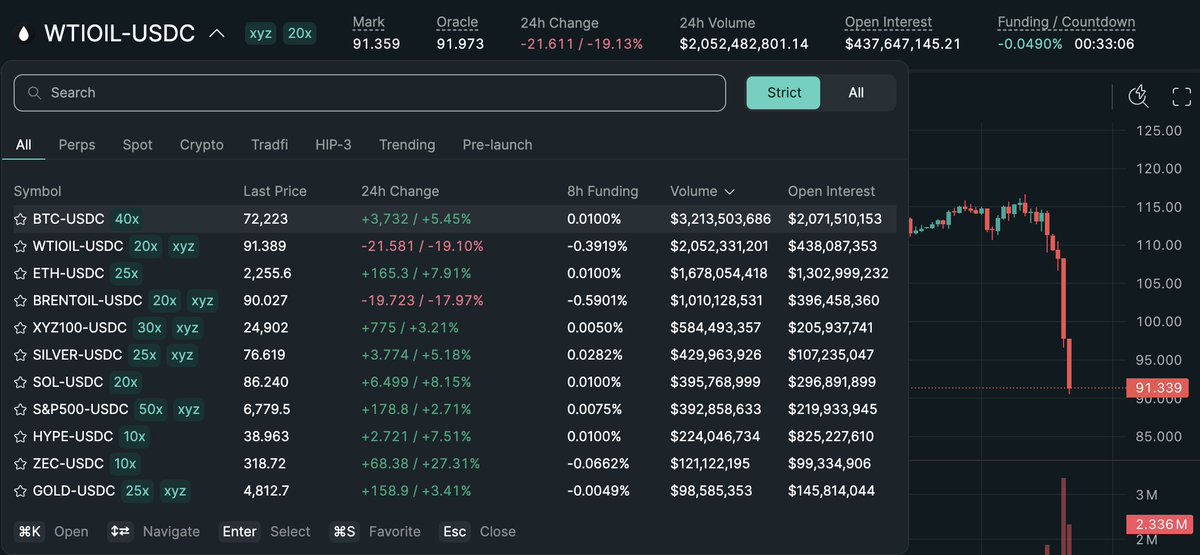Click the header Open Interest label
This screenshot has width=1200, height=555.
coord(888,22)
